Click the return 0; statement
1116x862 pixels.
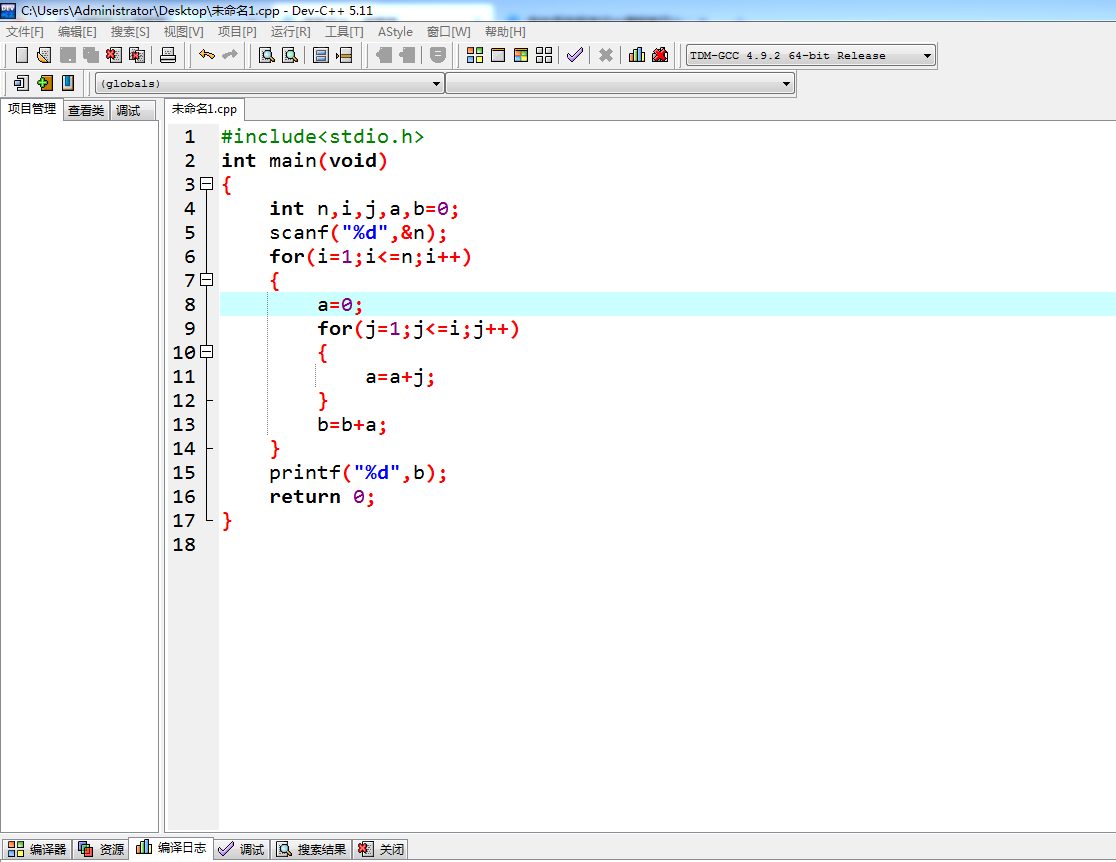pos(322,497)
